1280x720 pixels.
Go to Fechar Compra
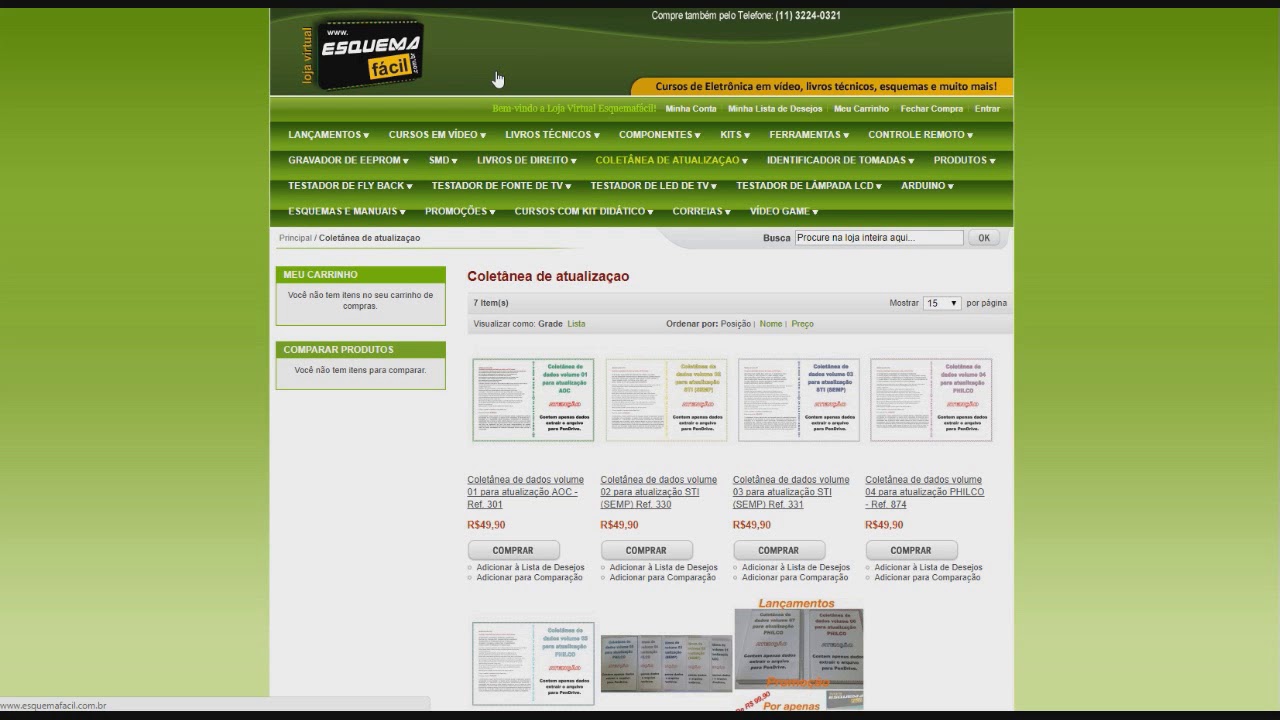click(931, 109)
